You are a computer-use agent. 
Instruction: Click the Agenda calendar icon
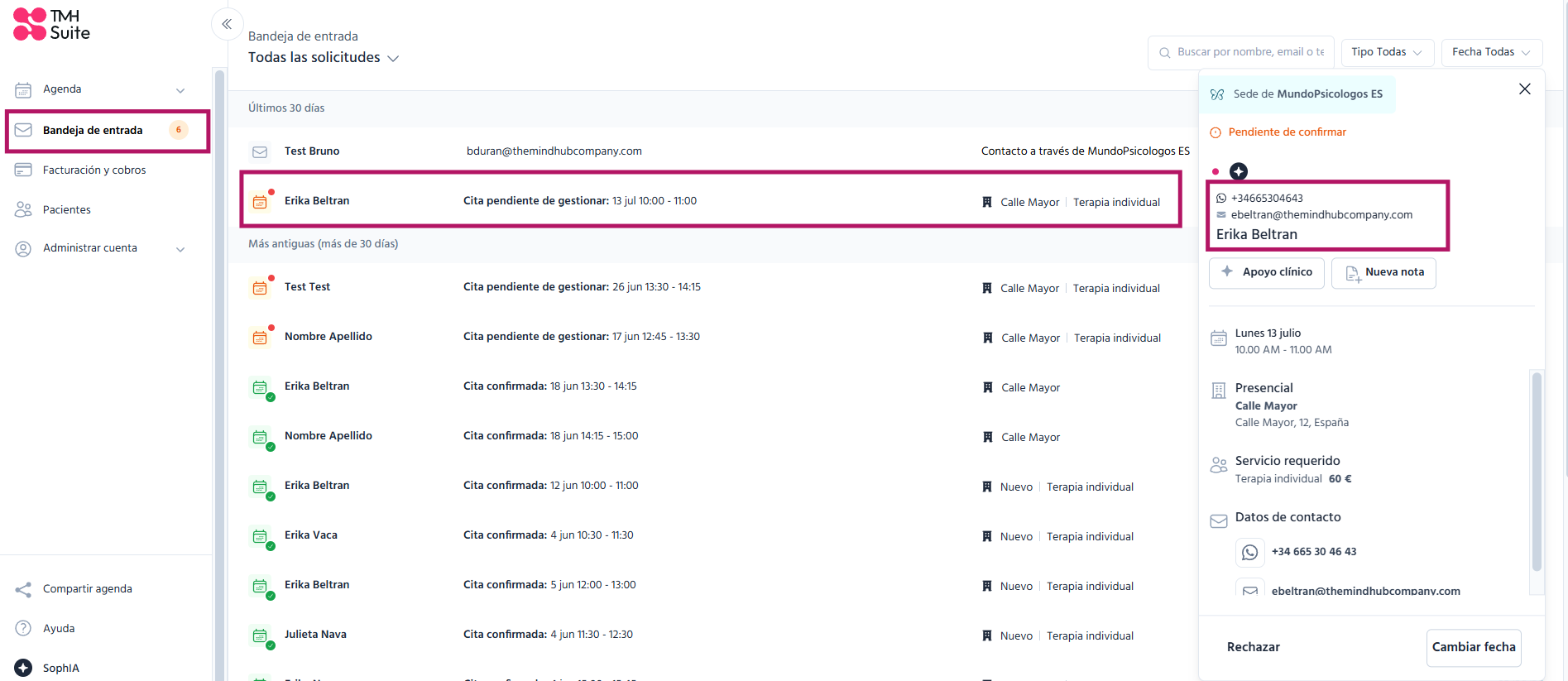23,89
